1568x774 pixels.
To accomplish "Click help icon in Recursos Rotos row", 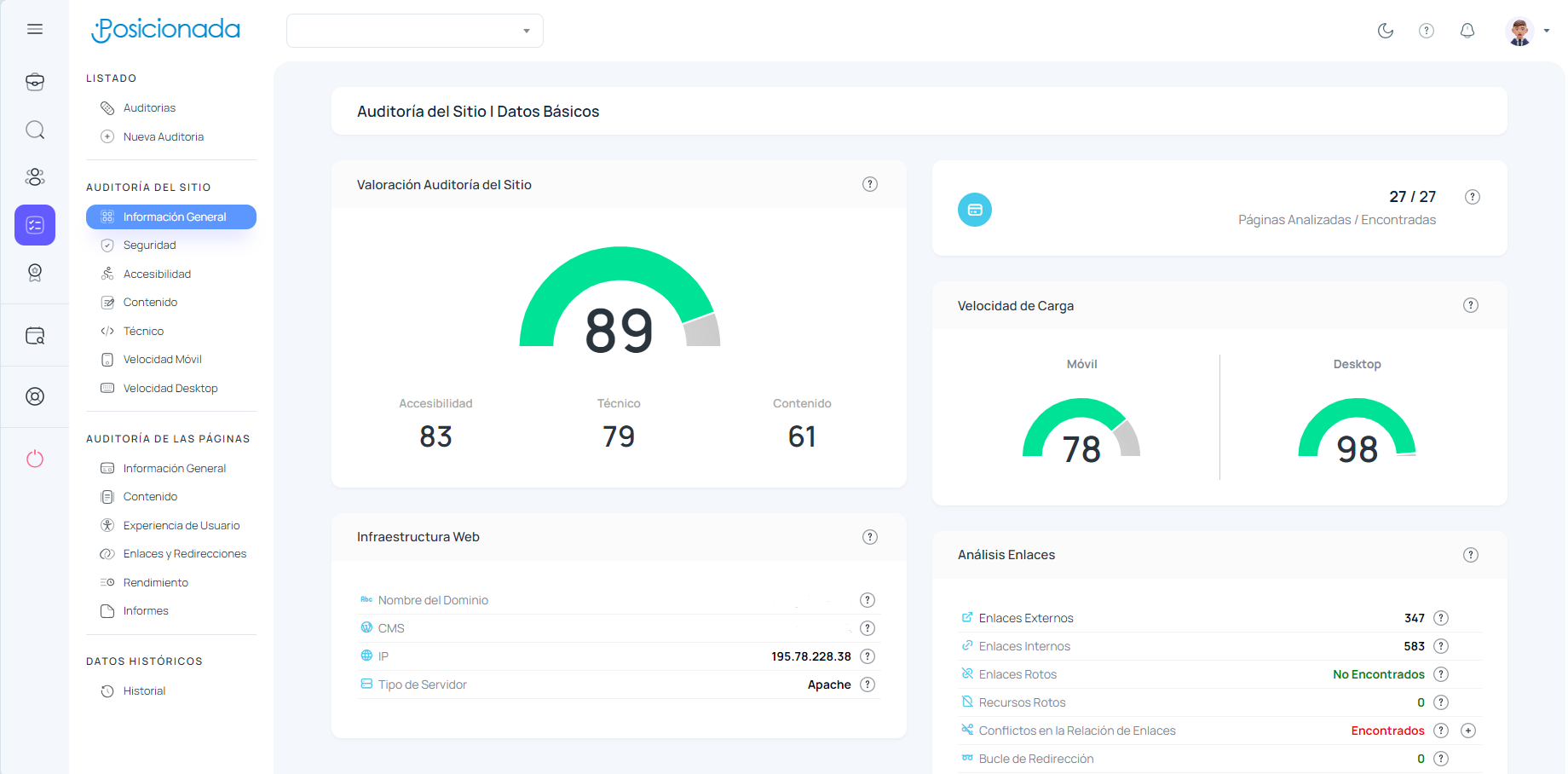I will tap(1441, 702).
